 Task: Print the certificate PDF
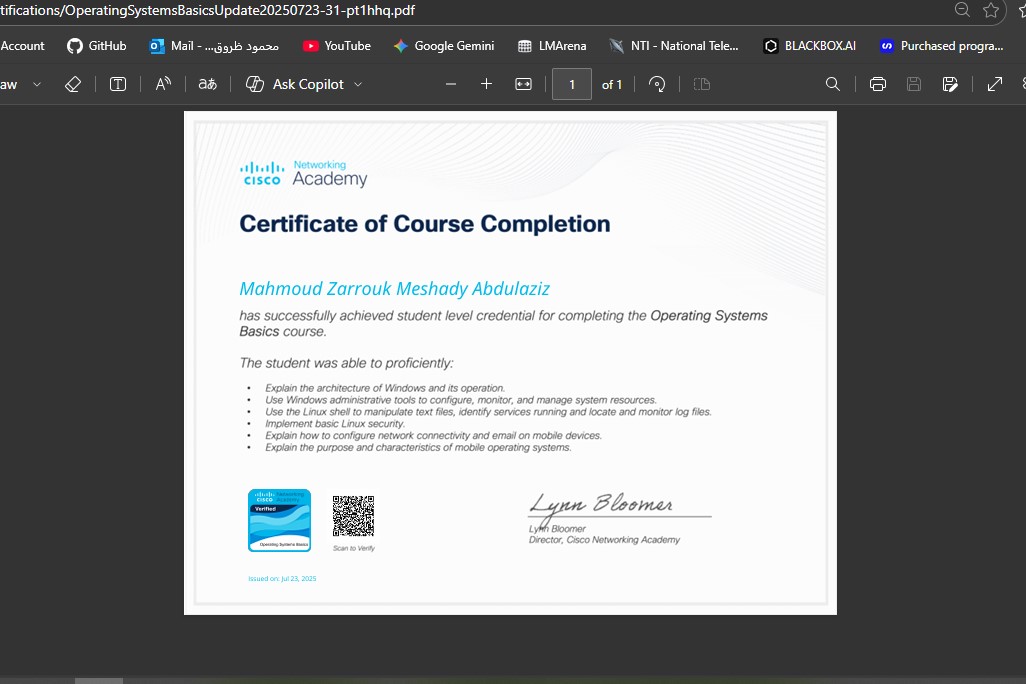877,84
